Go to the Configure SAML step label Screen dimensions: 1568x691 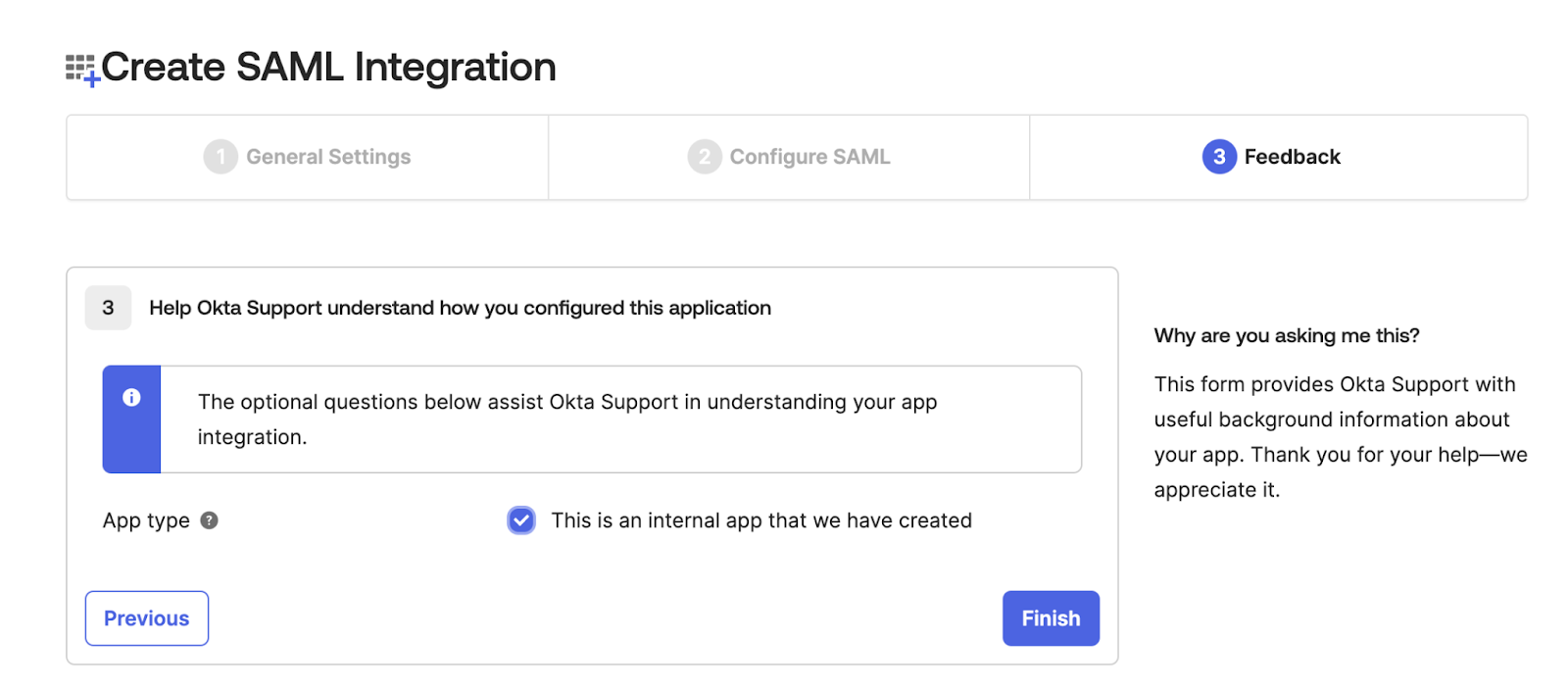809,157
